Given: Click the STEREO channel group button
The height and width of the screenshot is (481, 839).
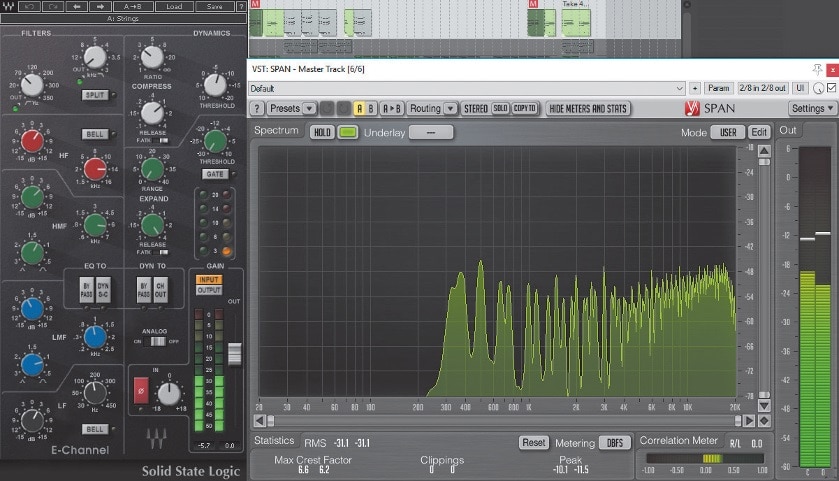Looking at the screenshot, I should (x=476, y=109).
